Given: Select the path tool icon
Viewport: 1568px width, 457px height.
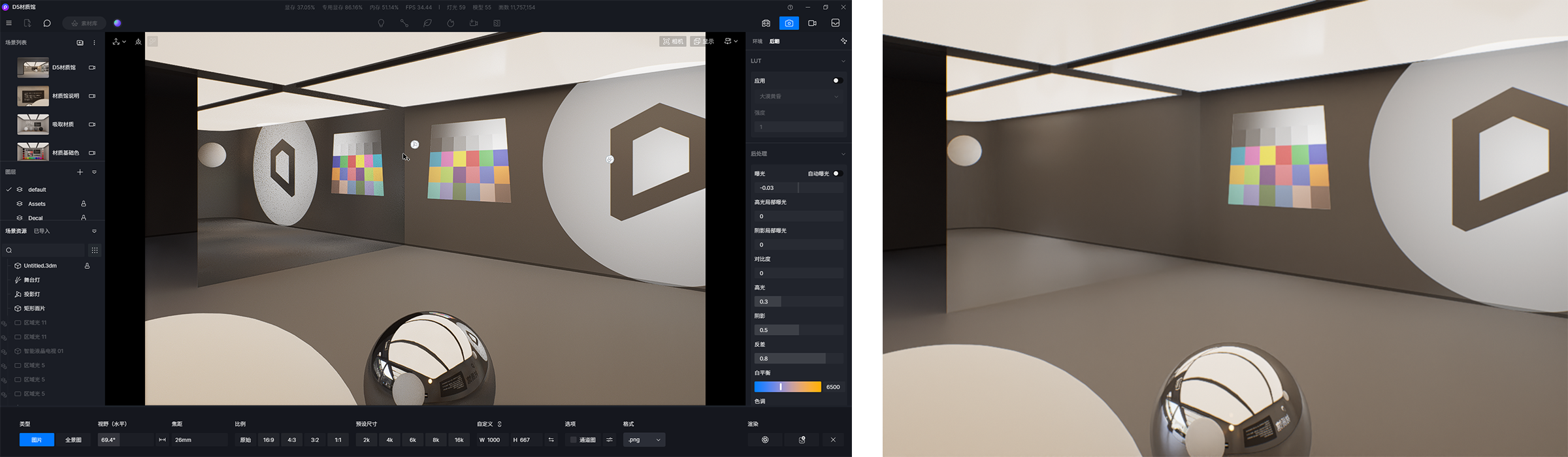Looking at the screenshot, I should point(404,23).
